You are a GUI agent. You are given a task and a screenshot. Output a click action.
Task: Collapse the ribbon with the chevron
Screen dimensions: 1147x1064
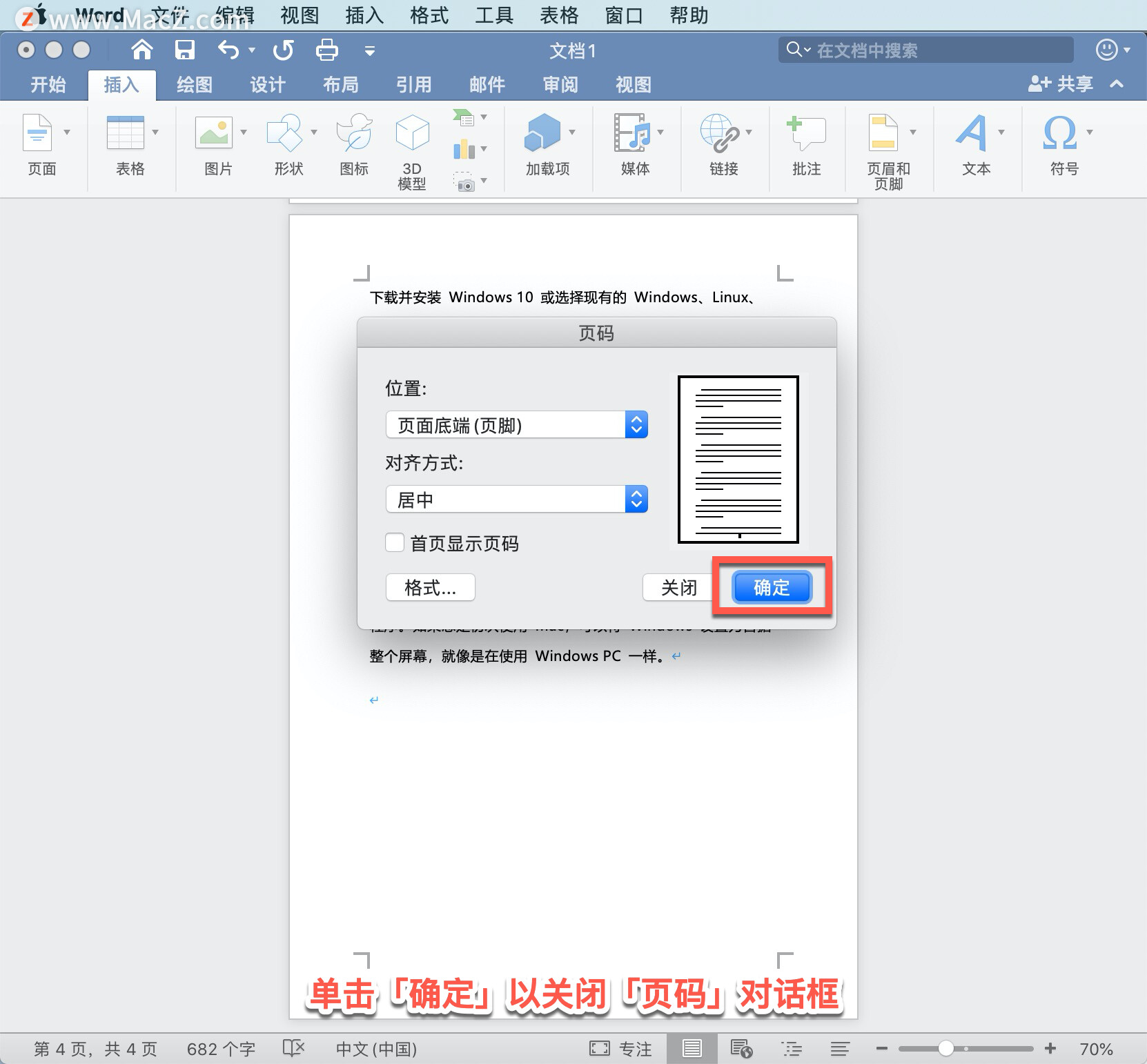pos(1117,84)
